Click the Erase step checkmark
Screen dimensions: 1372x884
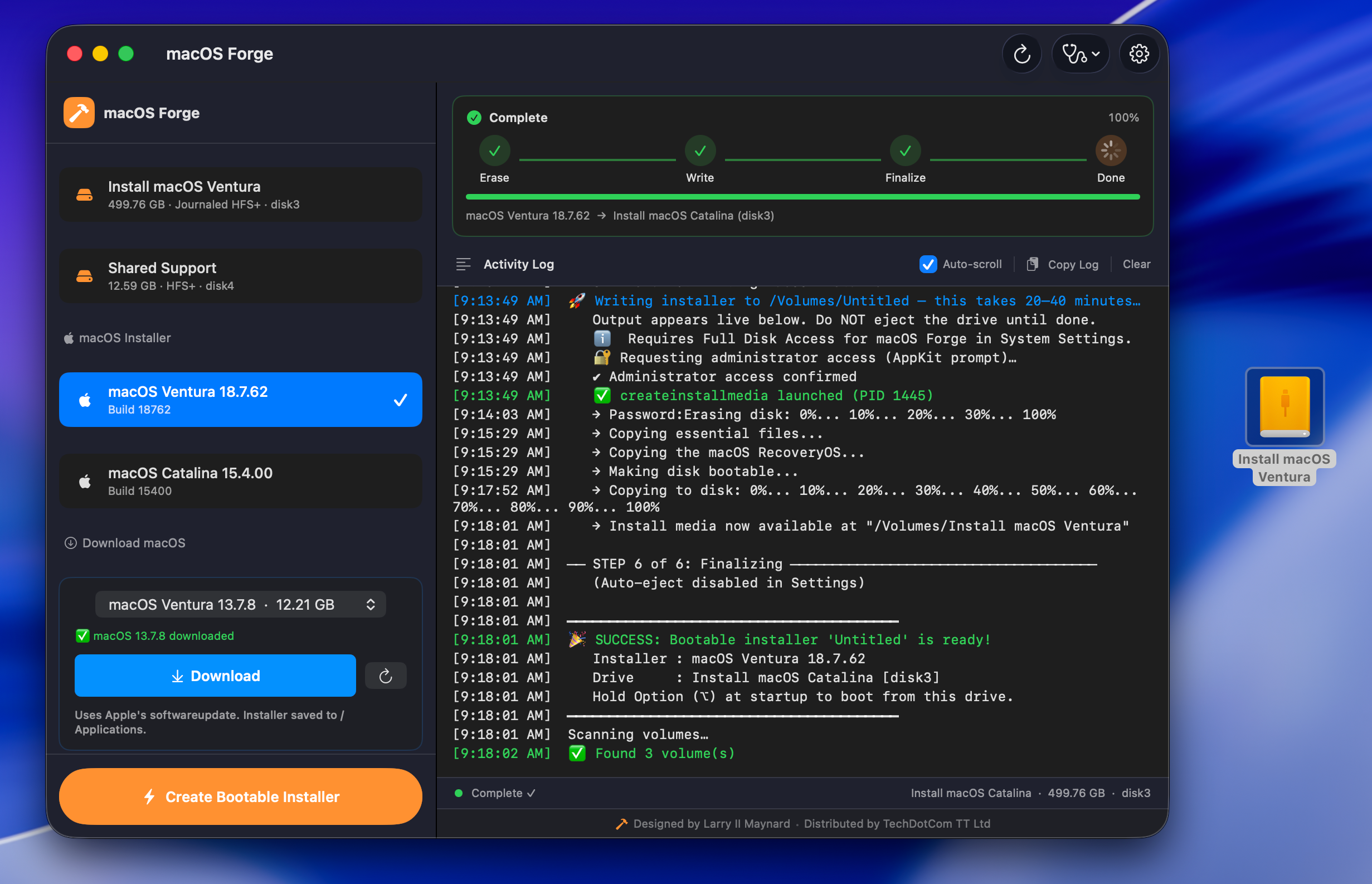click(495, 151)
